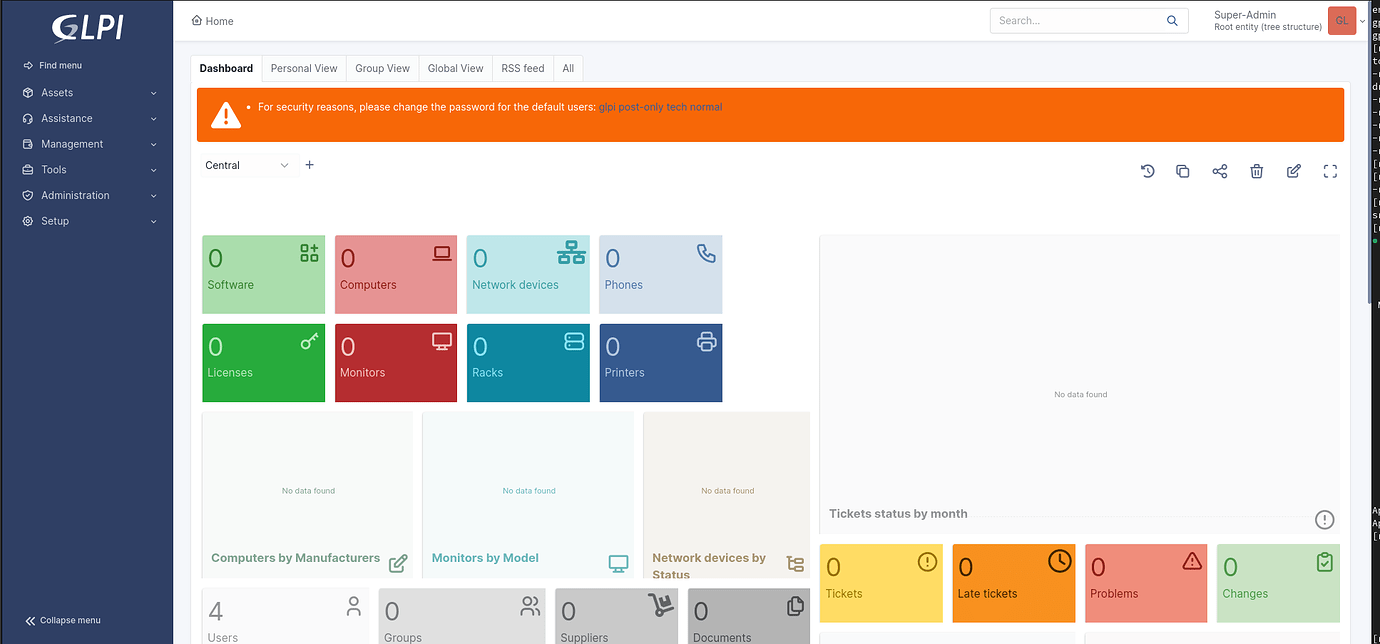The width and height of the screenshot is (1380, 644).
Task: Open the Monitors count card
Action: (396, 362)
